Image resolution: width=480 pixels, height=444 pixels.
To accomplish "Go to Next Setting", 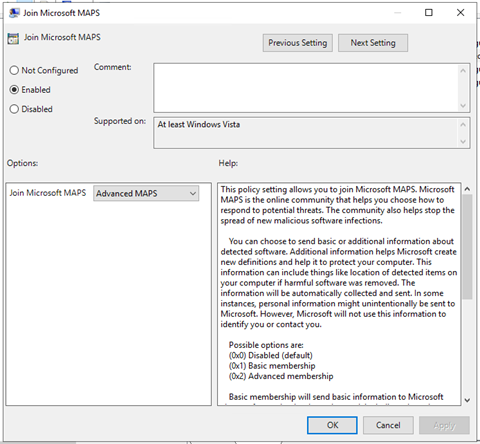I will [x=373, y=43].
